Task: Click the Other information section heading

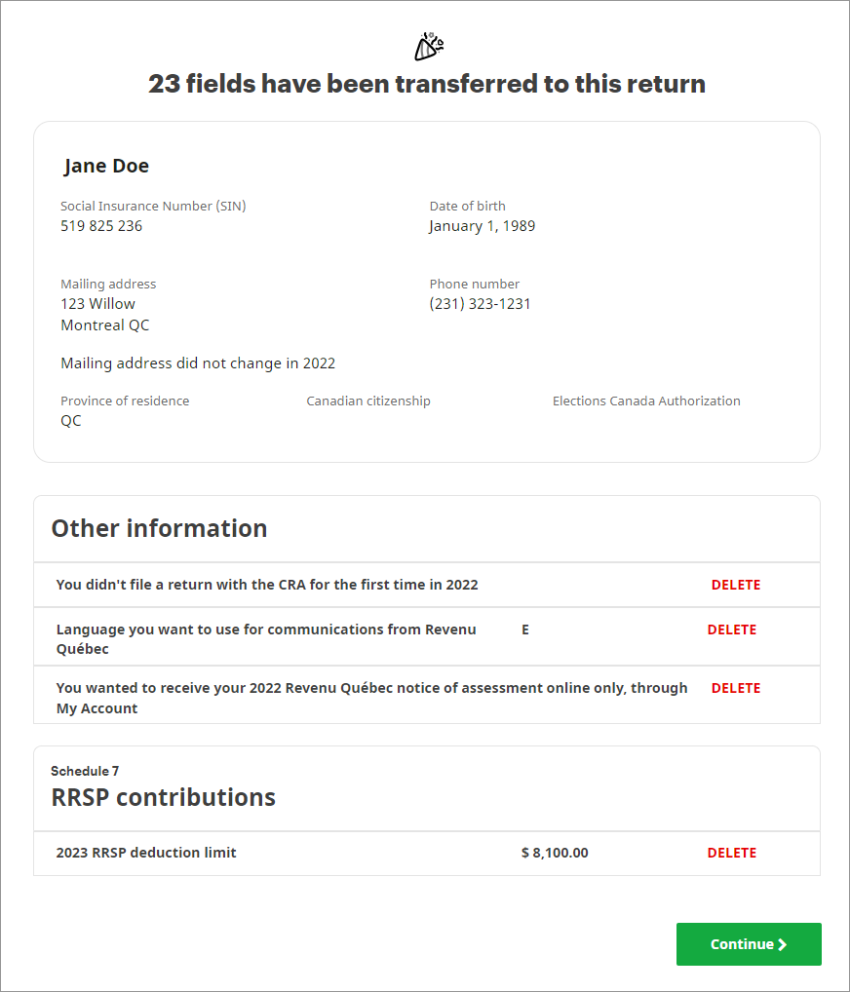Action: (159, 528)
